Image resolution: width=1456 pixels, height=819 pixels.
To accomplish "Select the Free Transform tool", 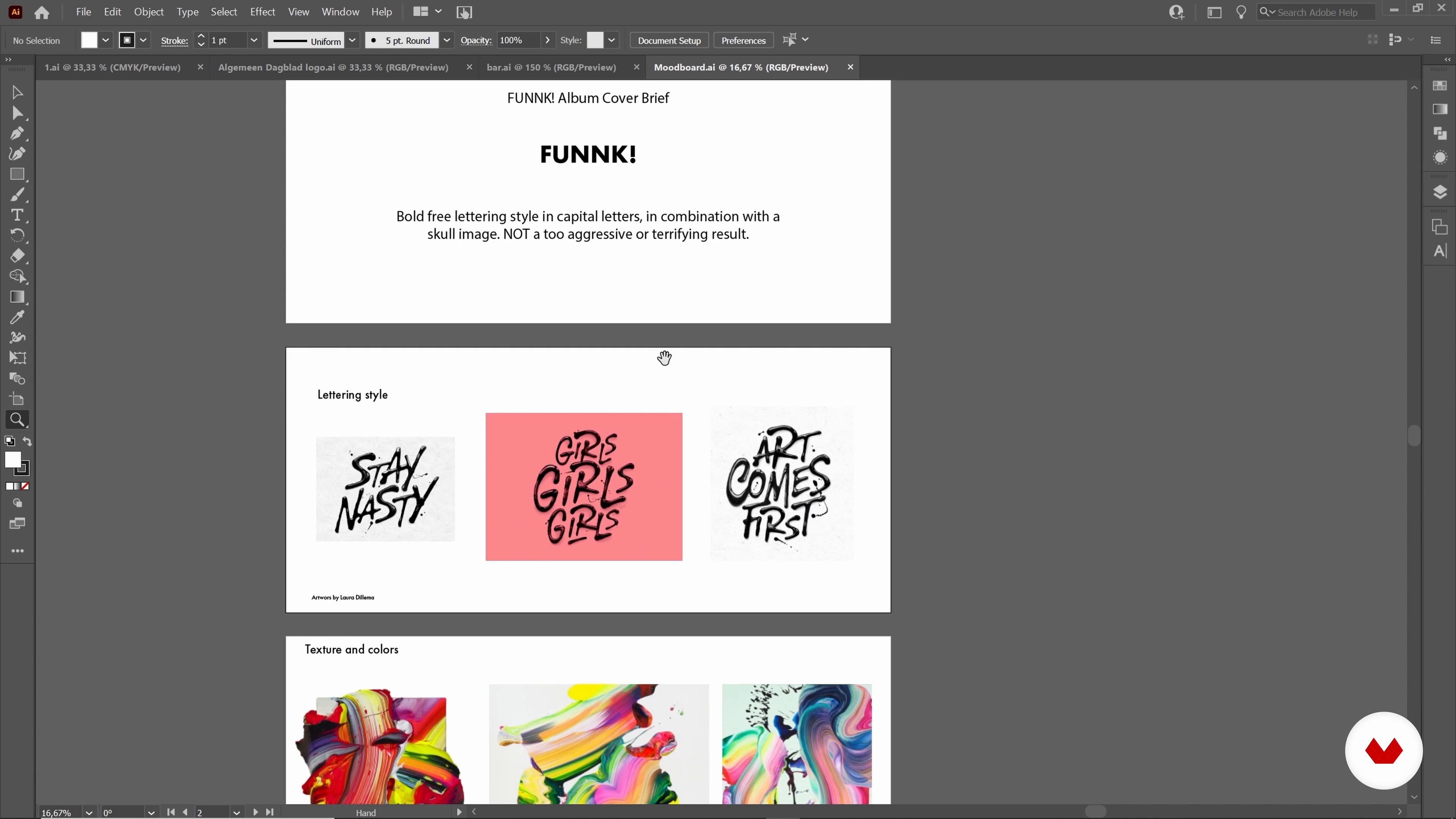I will (x=17, y=358).
